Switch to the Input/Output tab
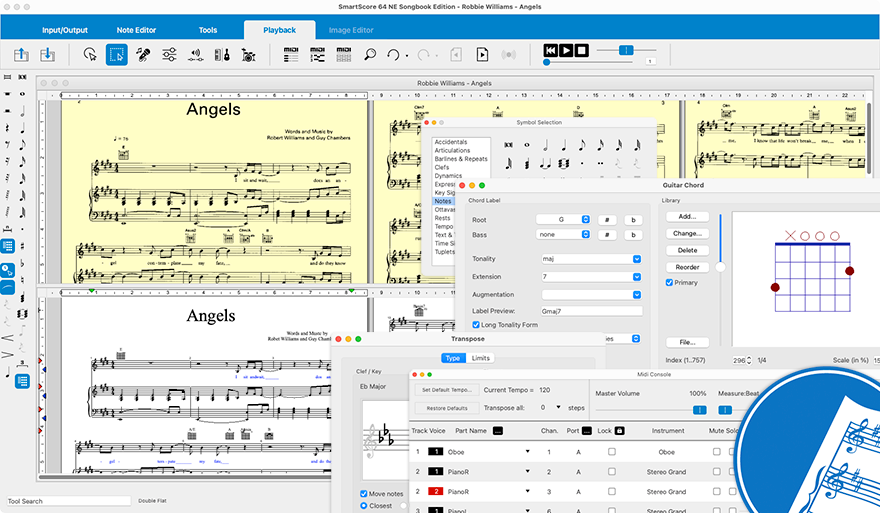Image resolution: width=880 pixels, height=513 pixels. (x=65, y=30)
